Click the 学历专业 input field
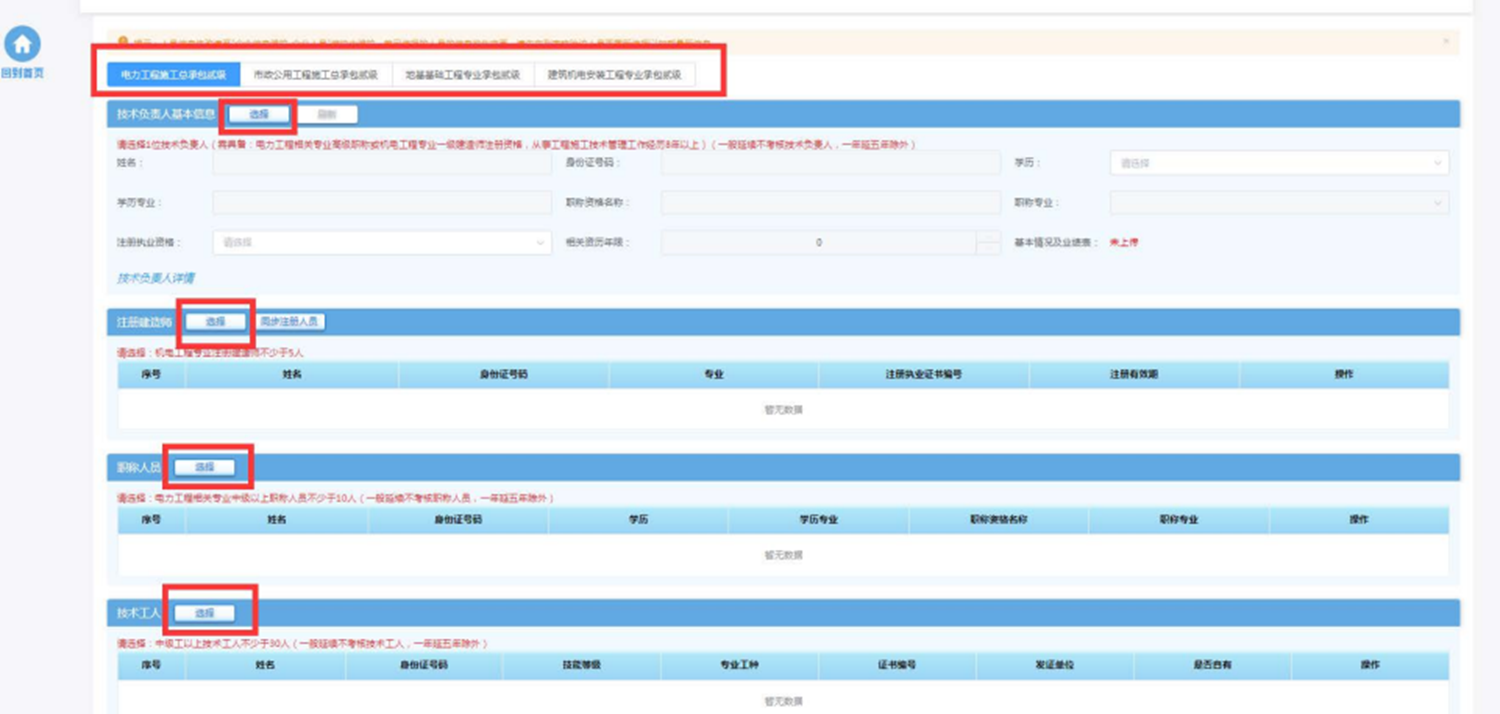The height and width of the screenshot is (714, 1500). tap(381, 203)
